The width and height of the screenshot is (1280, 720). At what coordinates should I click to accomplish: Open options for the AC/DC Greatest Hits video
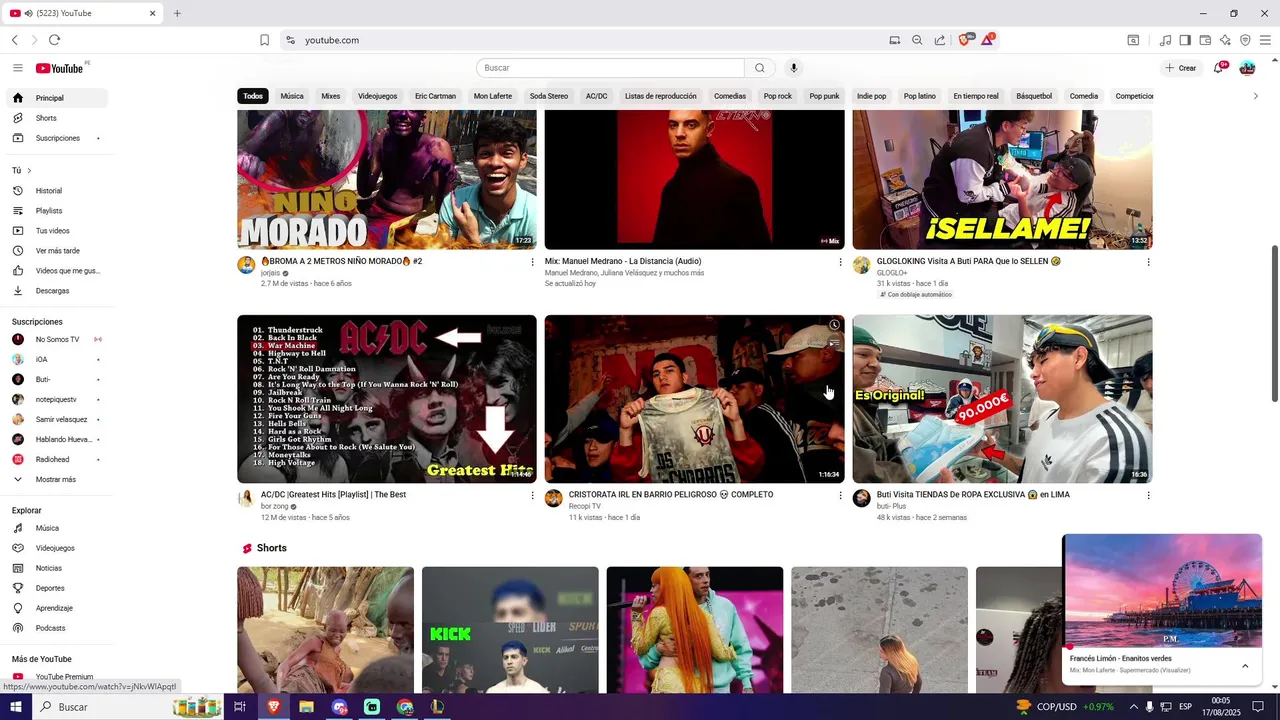pyautogui.click(x=532, y=496)
